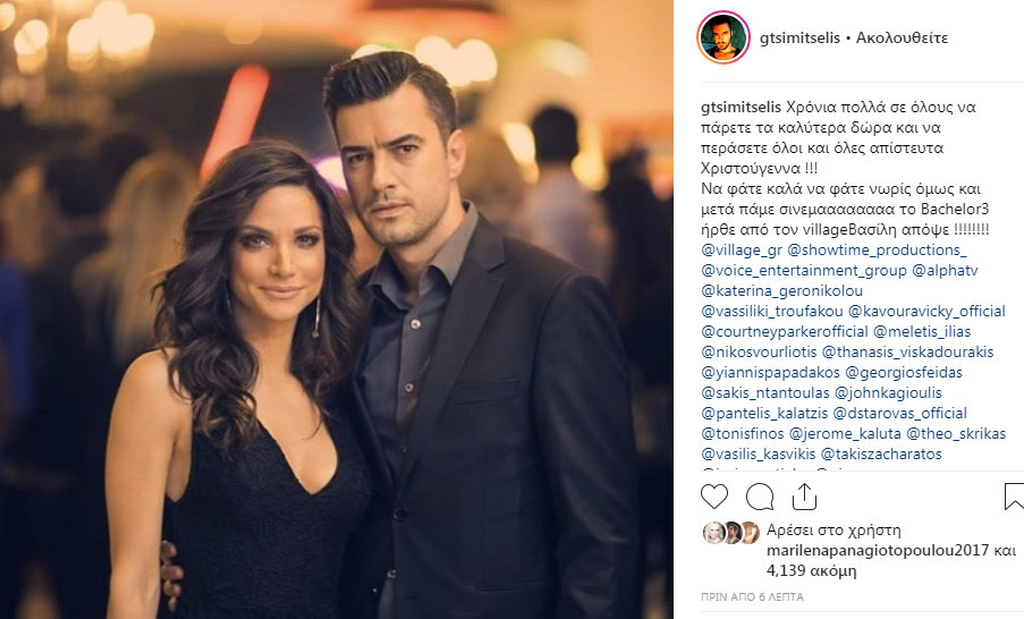View the likers' small avatar thumbnails
The height and width of the screenshot is (619, 1024).
(x=731, y=533)
